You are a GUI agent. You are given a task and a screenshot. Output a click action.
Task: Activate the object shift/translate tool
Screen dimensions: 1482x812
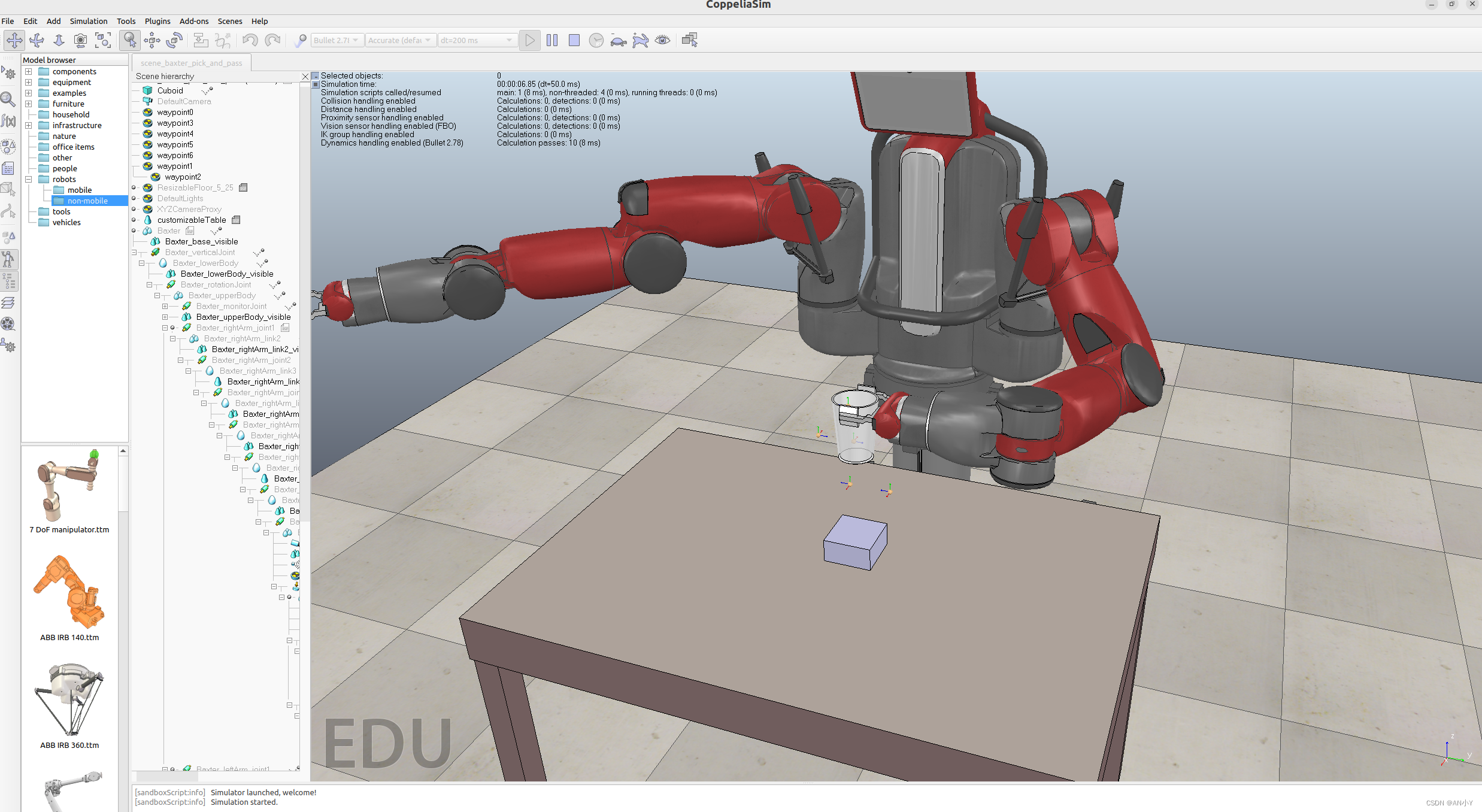click(x=152, y=40)
